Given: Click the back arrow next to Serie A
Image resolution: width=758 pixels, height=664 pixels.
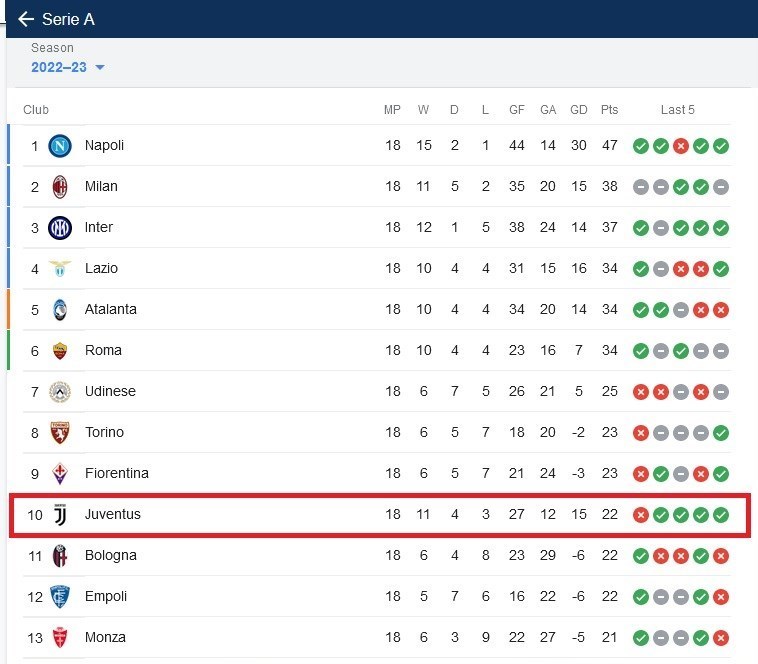Looking at the screenshot, I should pos(26,19).
